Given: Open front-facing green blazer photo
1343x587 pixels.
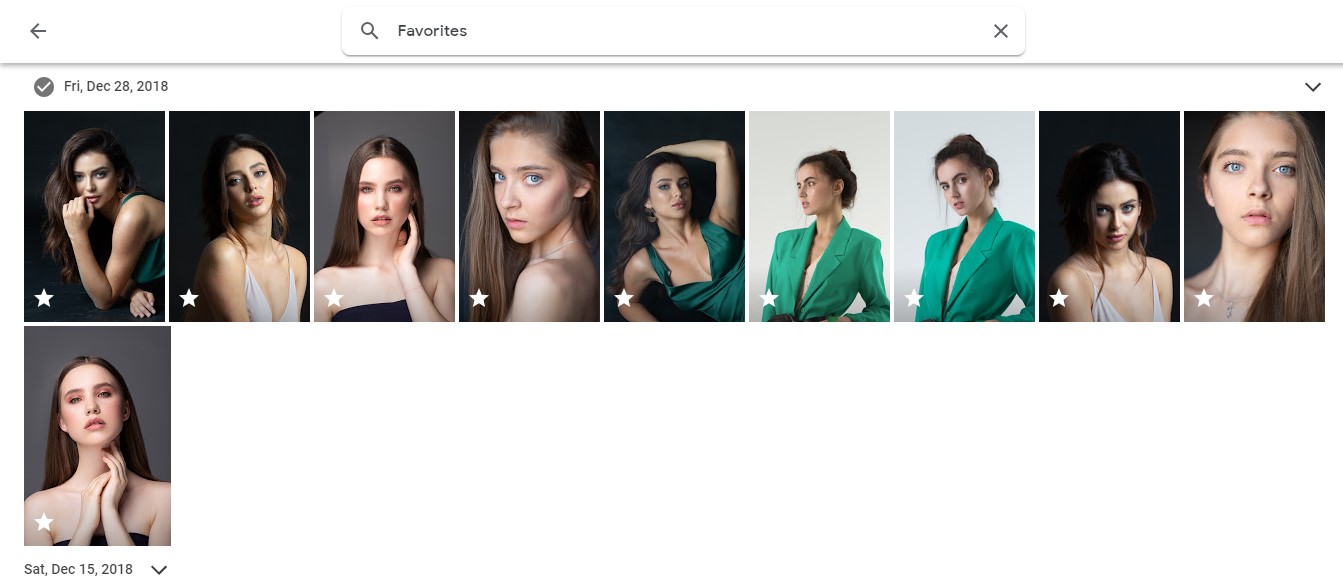Looking at the screenshot, I should 964,216.
